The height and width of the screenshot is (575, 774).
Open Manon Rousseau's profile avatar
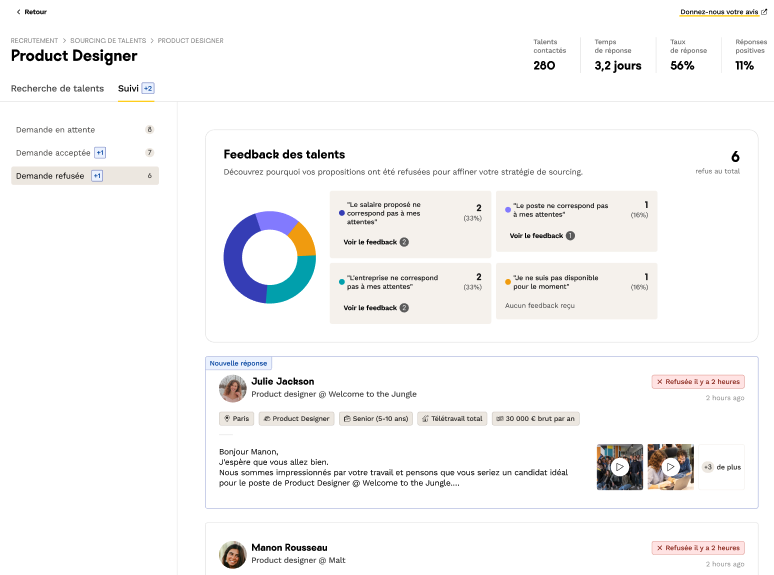coord(233,554)
